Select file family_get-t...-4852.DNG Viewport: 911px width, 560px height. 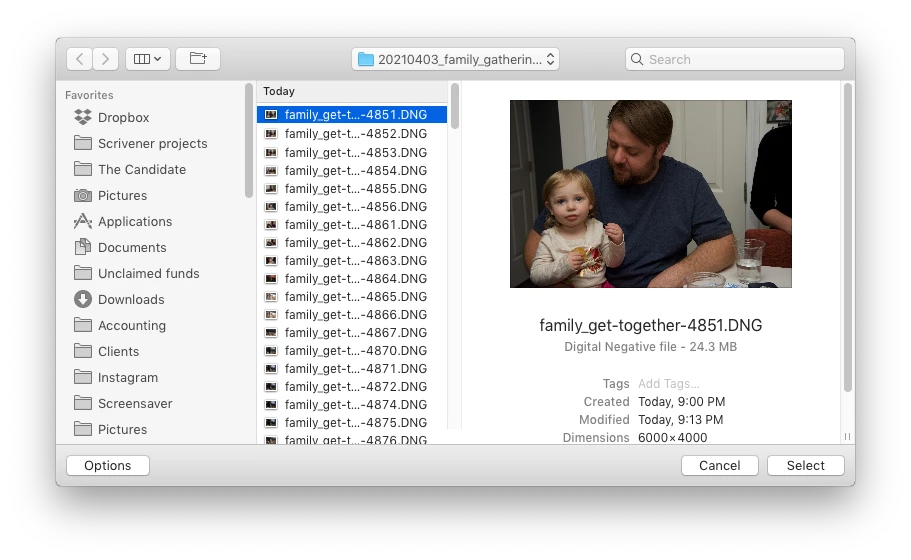352,134
